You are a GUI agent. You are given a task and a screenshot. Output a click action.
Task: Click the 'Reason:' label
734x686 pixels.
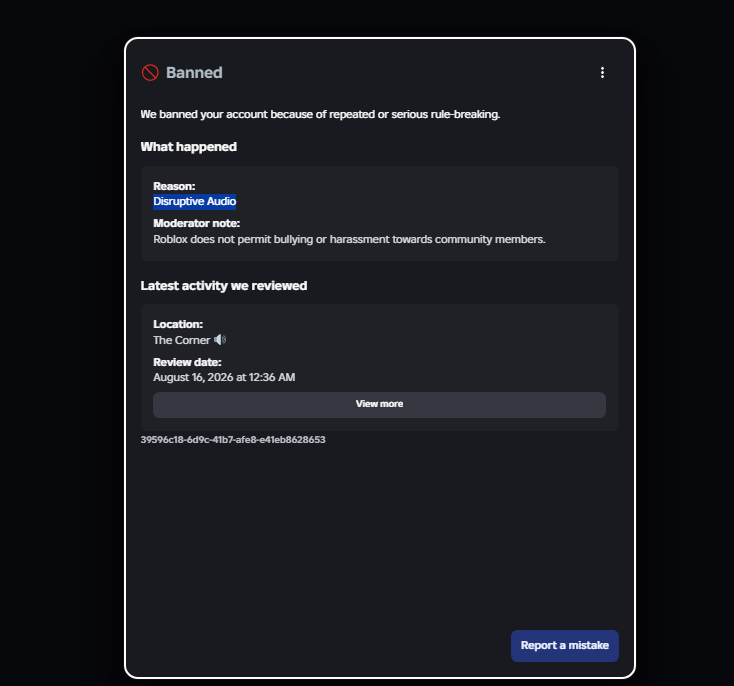pyautogui.click(x=174, y=186)
